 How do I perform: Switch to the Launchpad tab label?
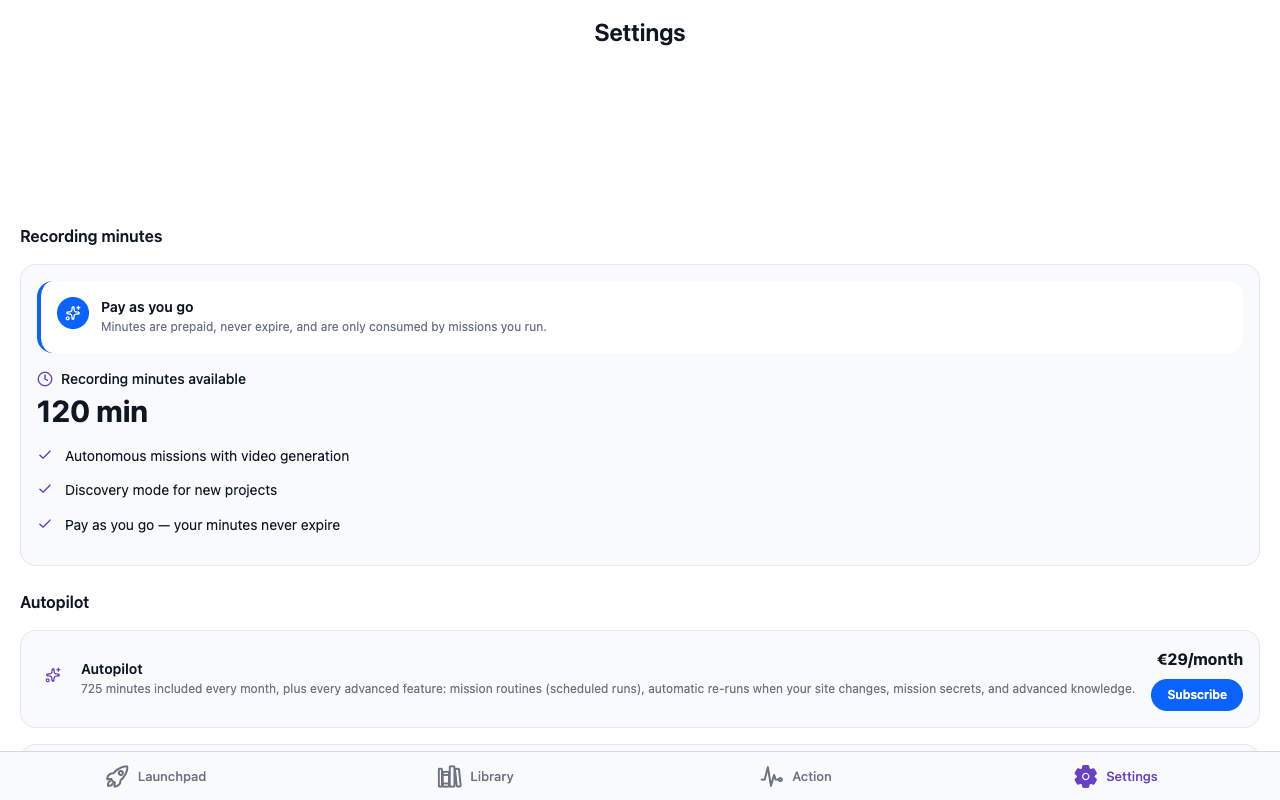172,776
